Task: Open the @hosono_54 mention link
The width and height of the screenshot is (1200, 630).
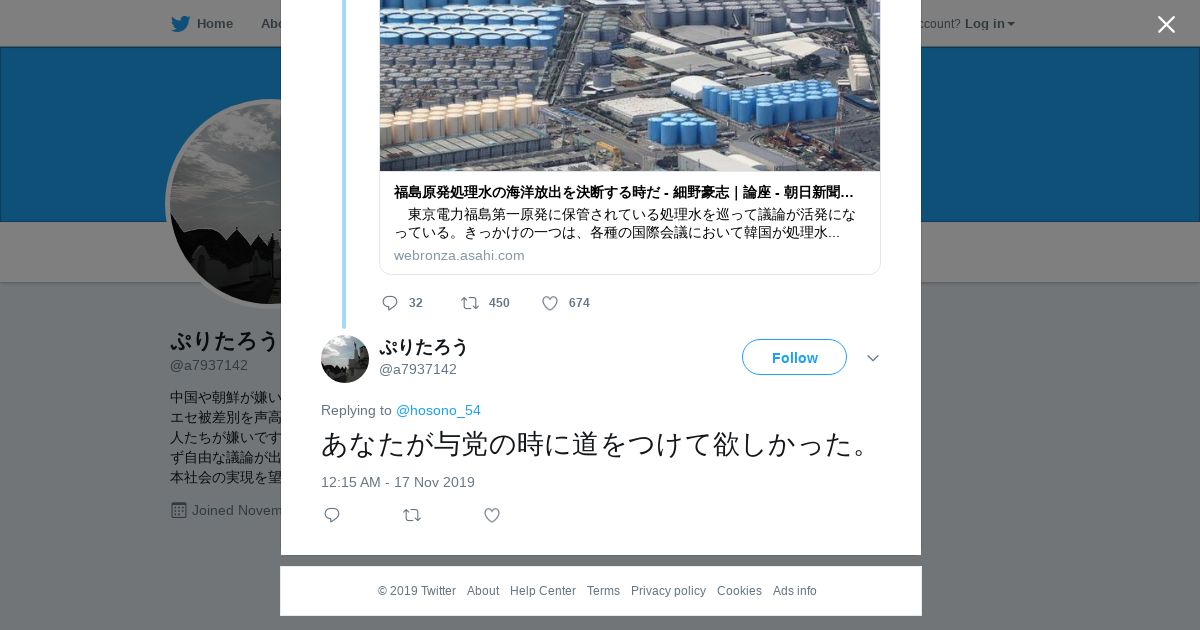Action: (x=438, y=410)
